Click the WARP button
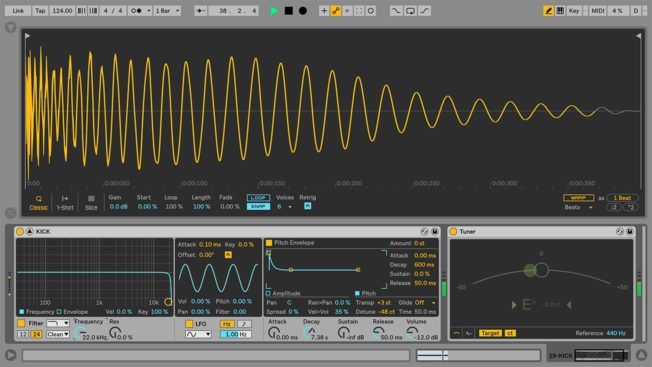This screenshot has height=367, width=652. 578,198
